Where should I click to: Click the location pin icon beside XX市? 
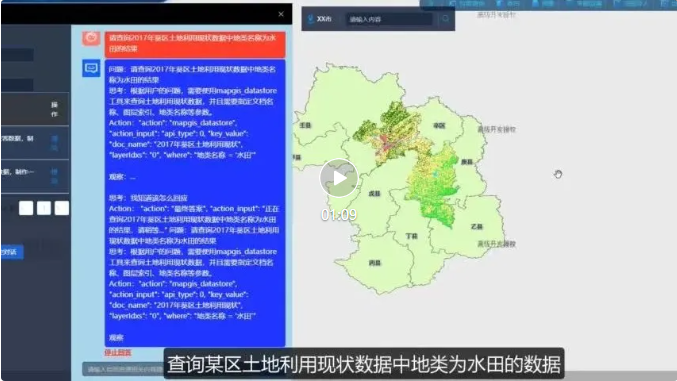[310, 19]
